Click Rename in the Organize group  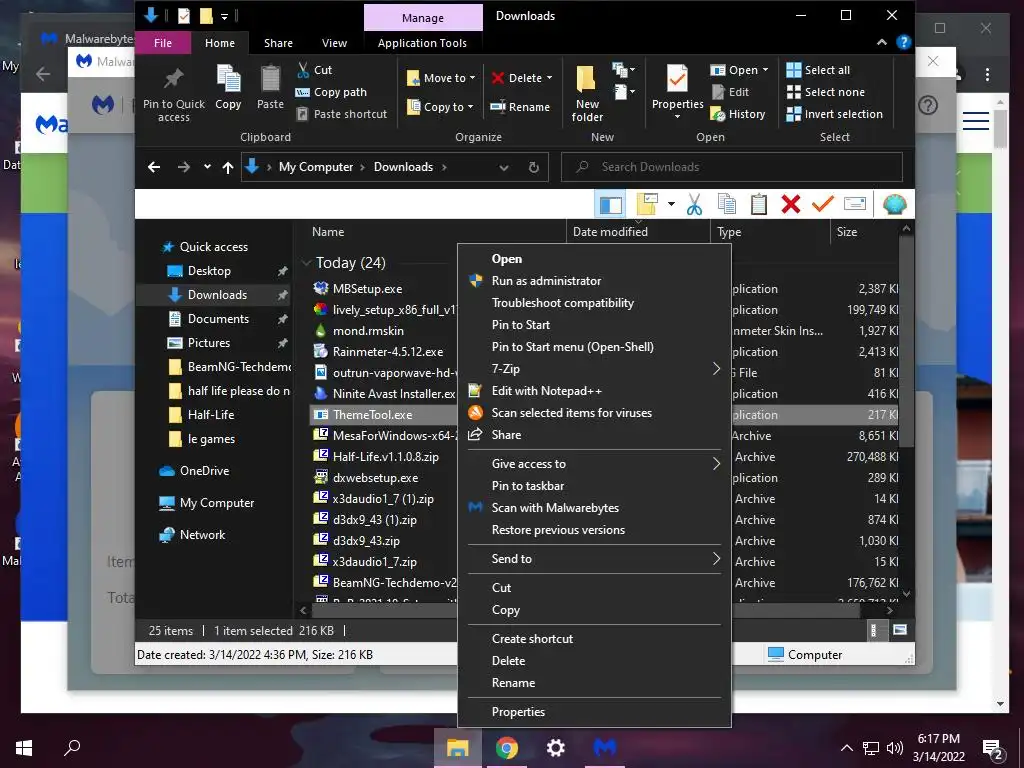(520, 107)
